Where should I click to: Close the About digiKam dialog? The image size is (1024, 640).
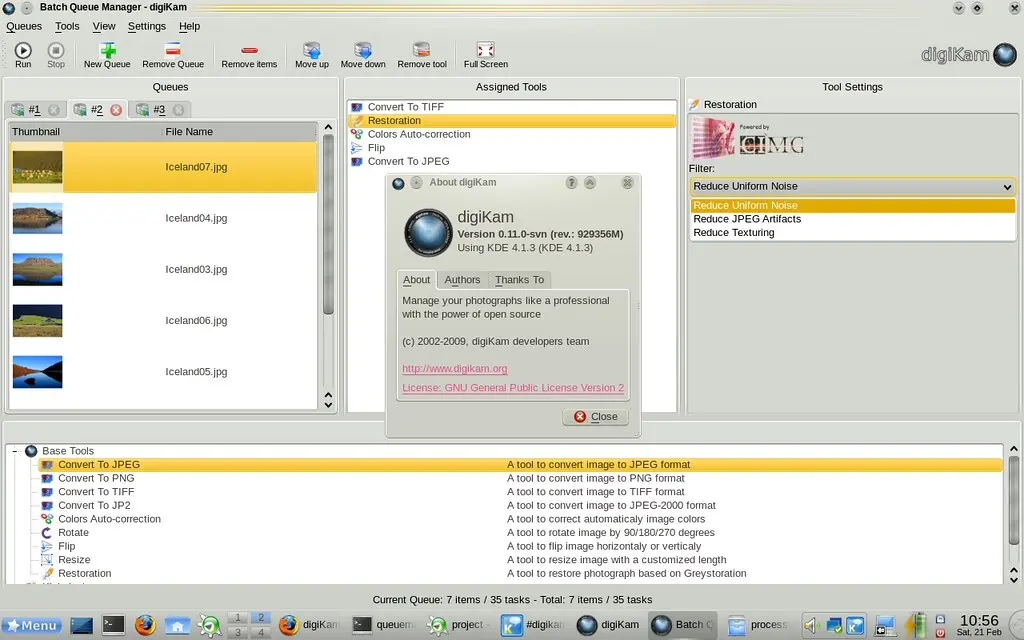[595, 416]
